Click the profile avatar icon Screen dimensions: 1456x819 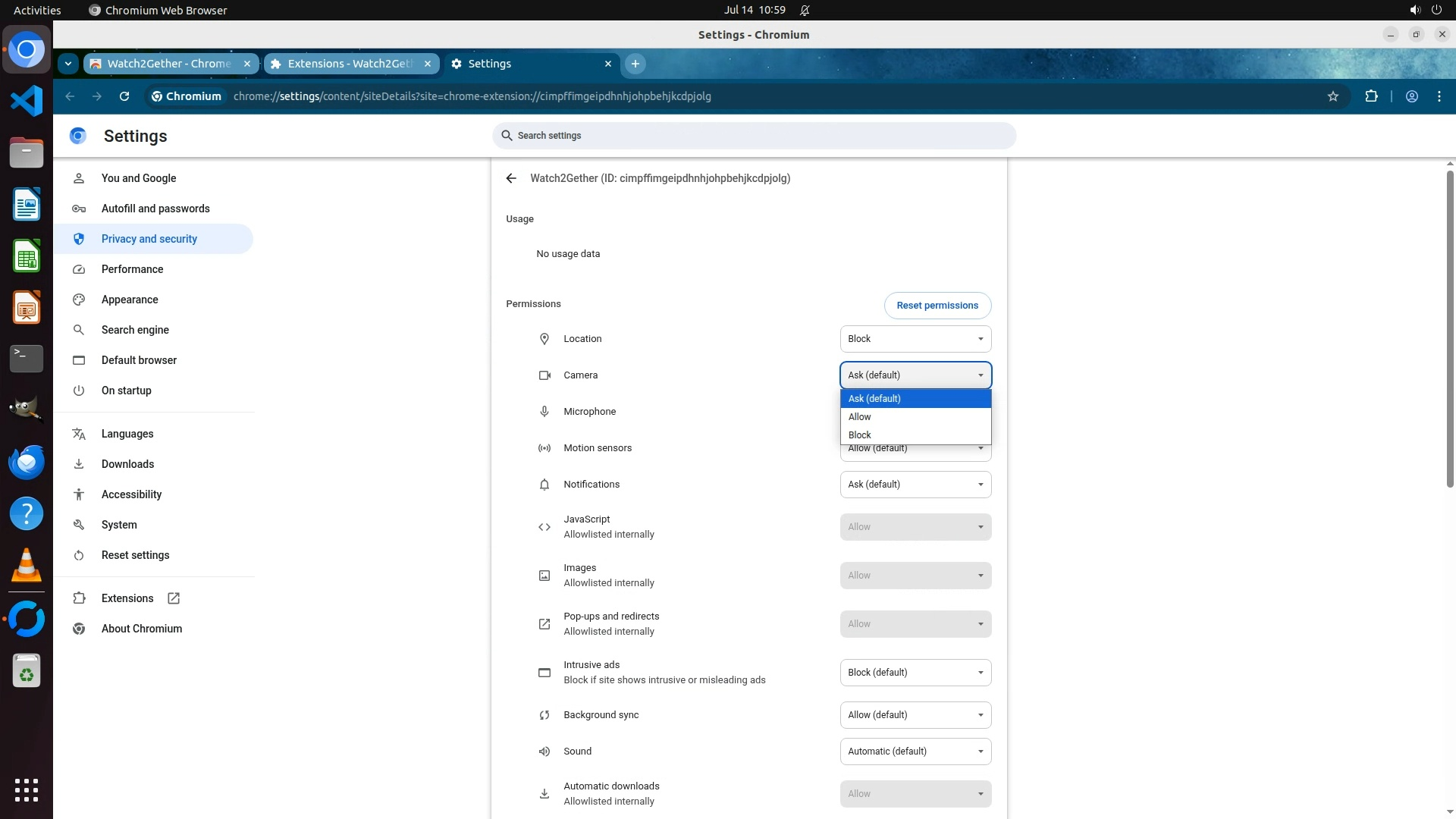point(1411,96)
